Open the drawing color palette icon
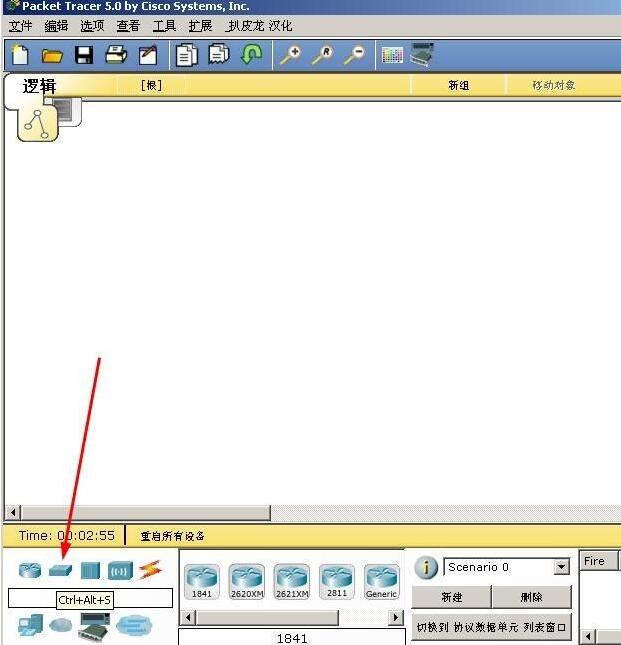The image size is (621, 645). pyautogui.click(x=392, y=55)
